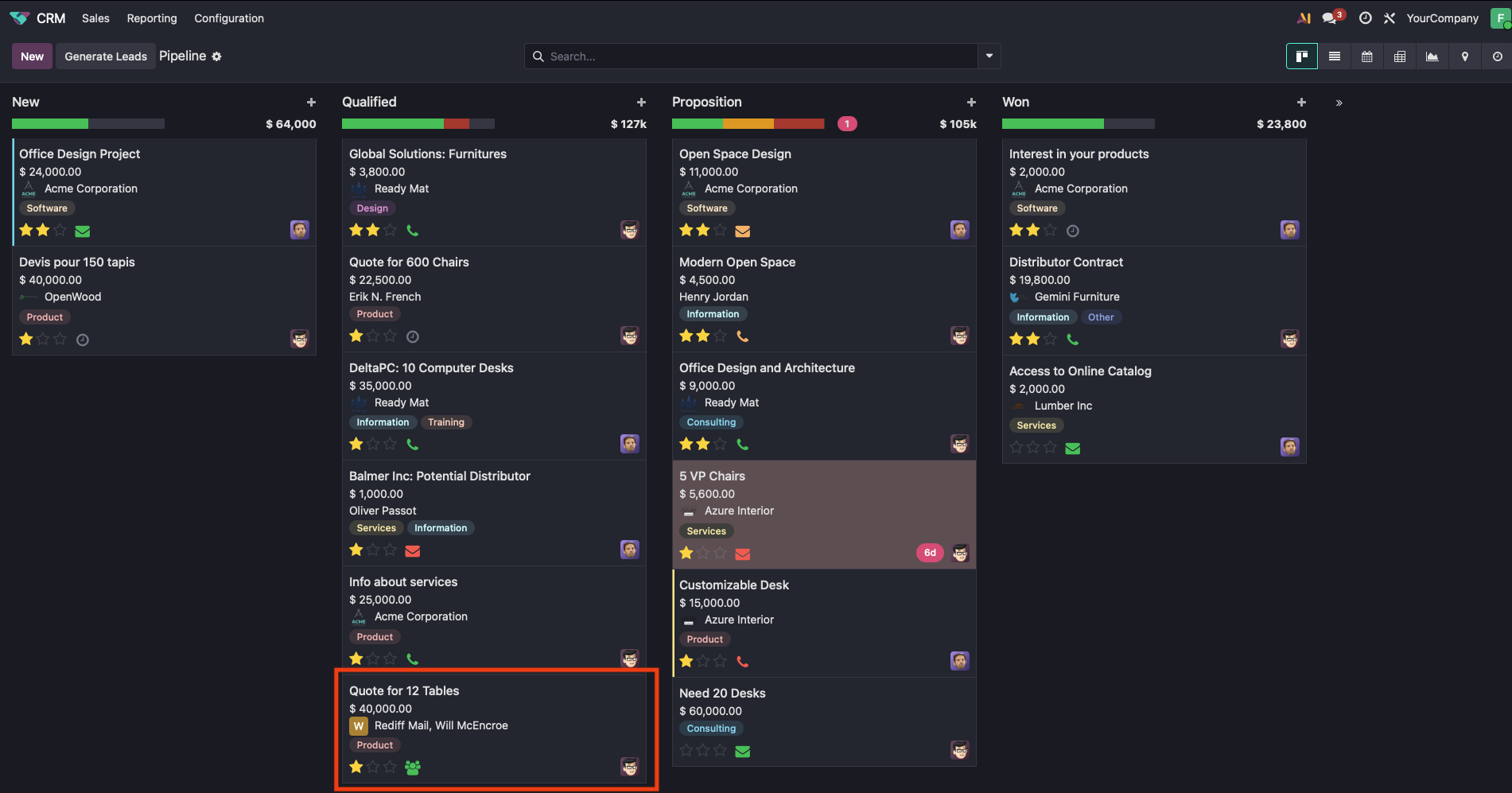
Task: Open the Reporting menu
Action: 152,18
